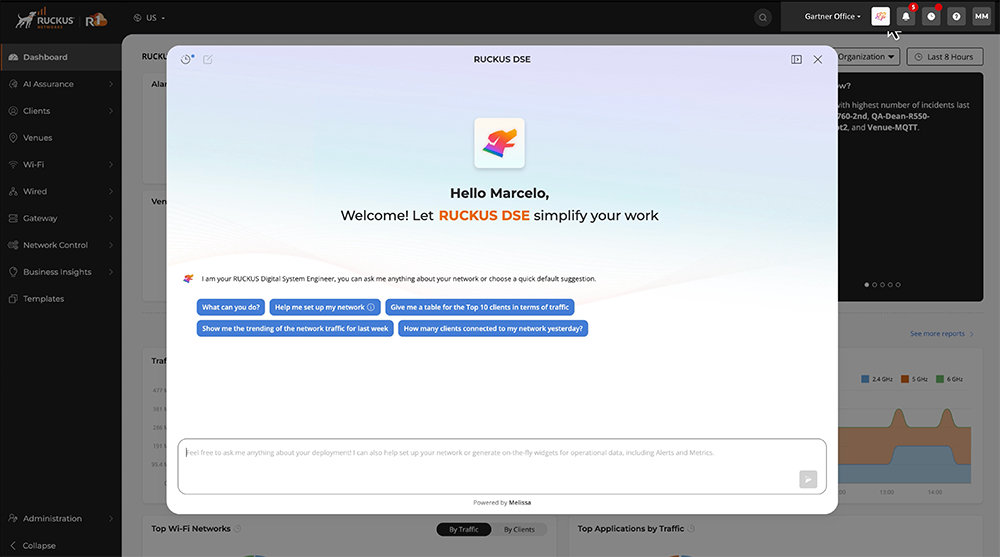1000x557 pixels.
Task: Expand the Wi-Fi sidebar menu
Action: click(61, 164)
